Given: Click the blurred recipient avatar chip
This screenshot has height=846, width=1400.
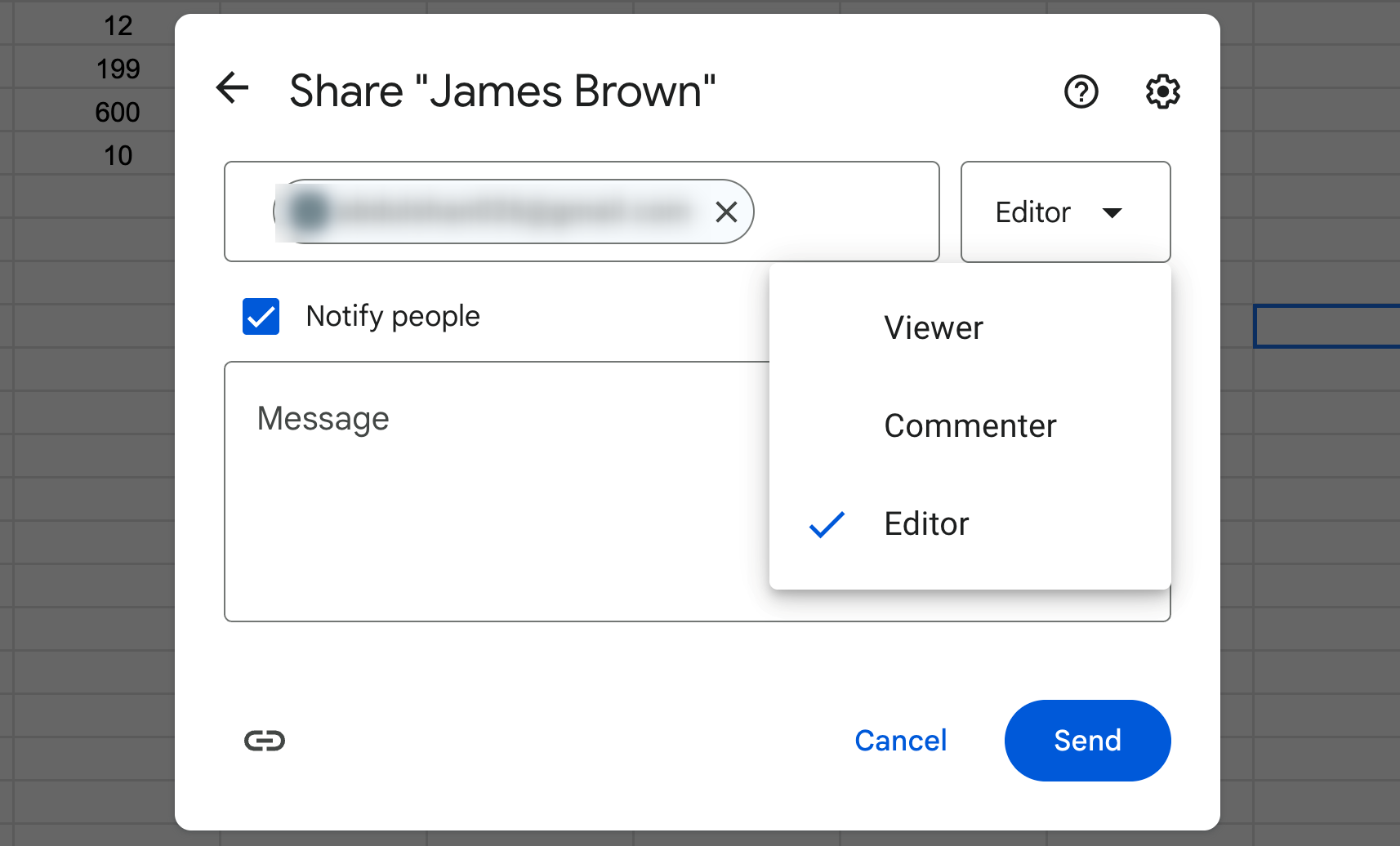Looking at the screenshot, I should pyautogui.click(x=490, y=212).
